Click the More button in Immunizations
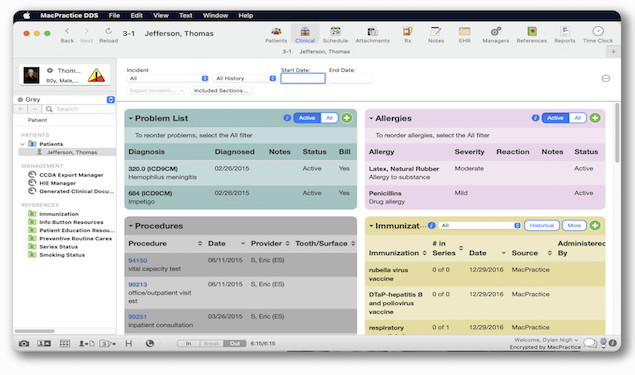635x375 pixels. (x=574, y=225)
